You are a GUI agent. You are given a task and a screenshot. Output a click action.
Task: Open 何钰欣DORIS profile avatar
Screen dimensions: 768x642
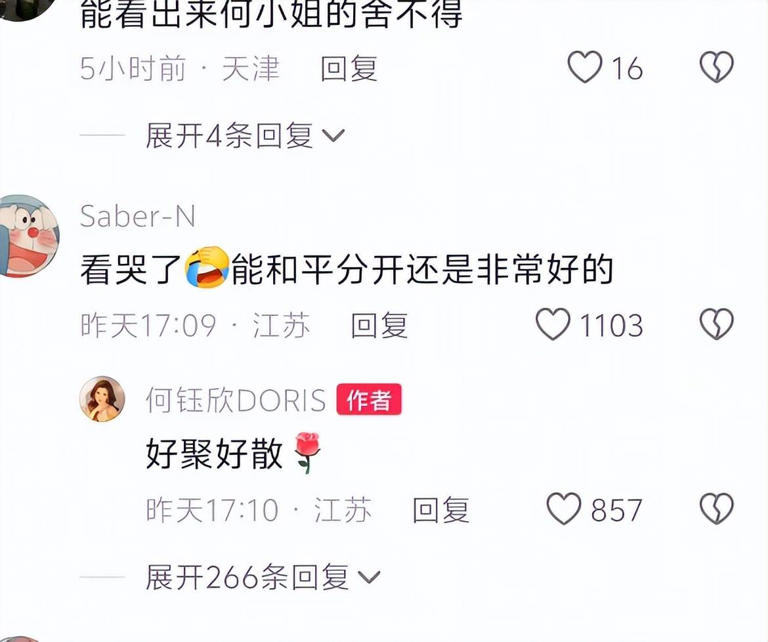coord(102,399)
